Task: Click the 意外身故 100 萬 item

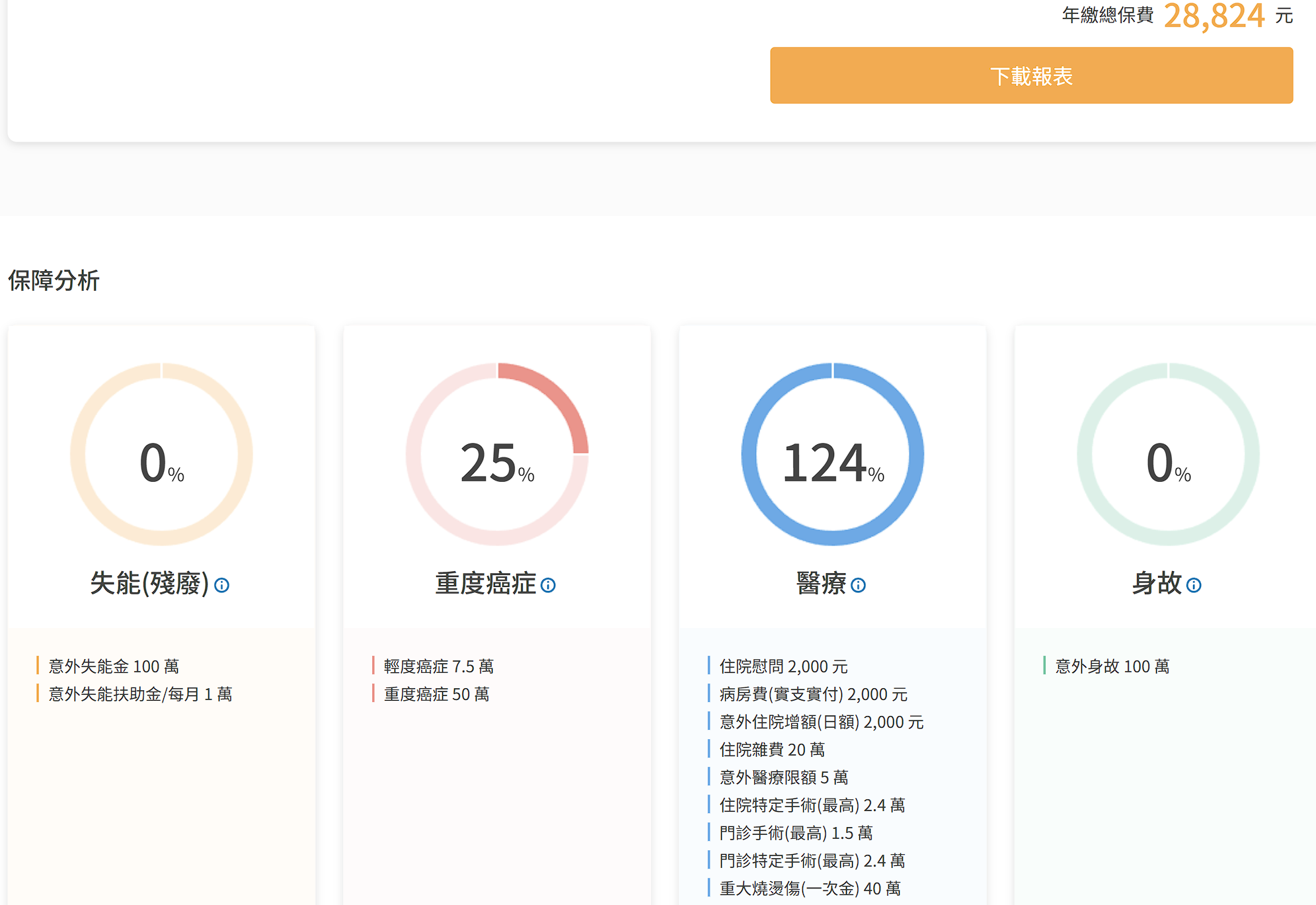Action: [1112, 666]
